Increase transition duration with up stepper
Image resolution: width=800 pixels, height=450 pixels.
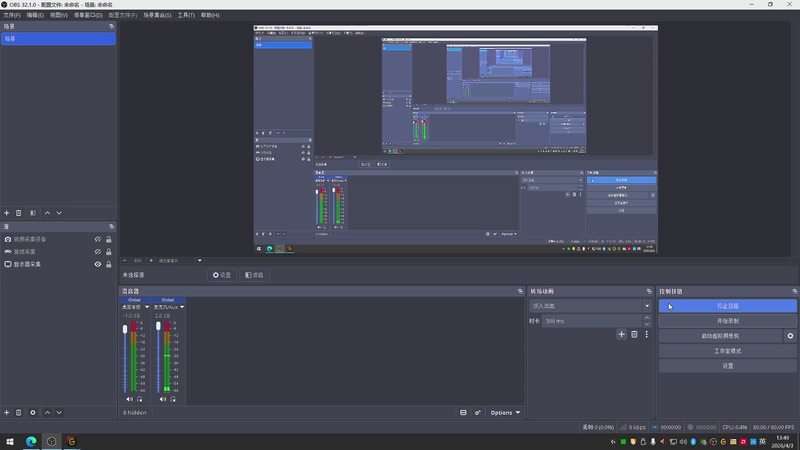click(x=647, y=318)
